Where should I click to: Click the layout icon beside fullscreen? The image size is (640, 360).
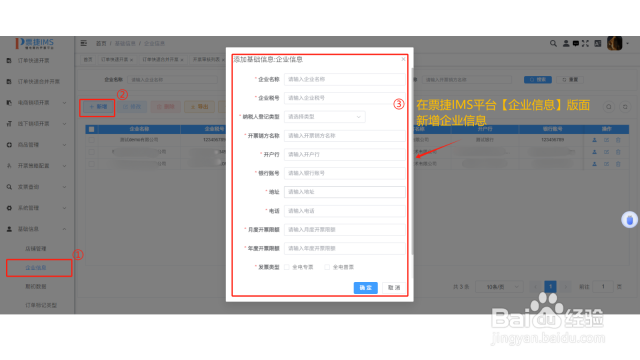point(598,43)
